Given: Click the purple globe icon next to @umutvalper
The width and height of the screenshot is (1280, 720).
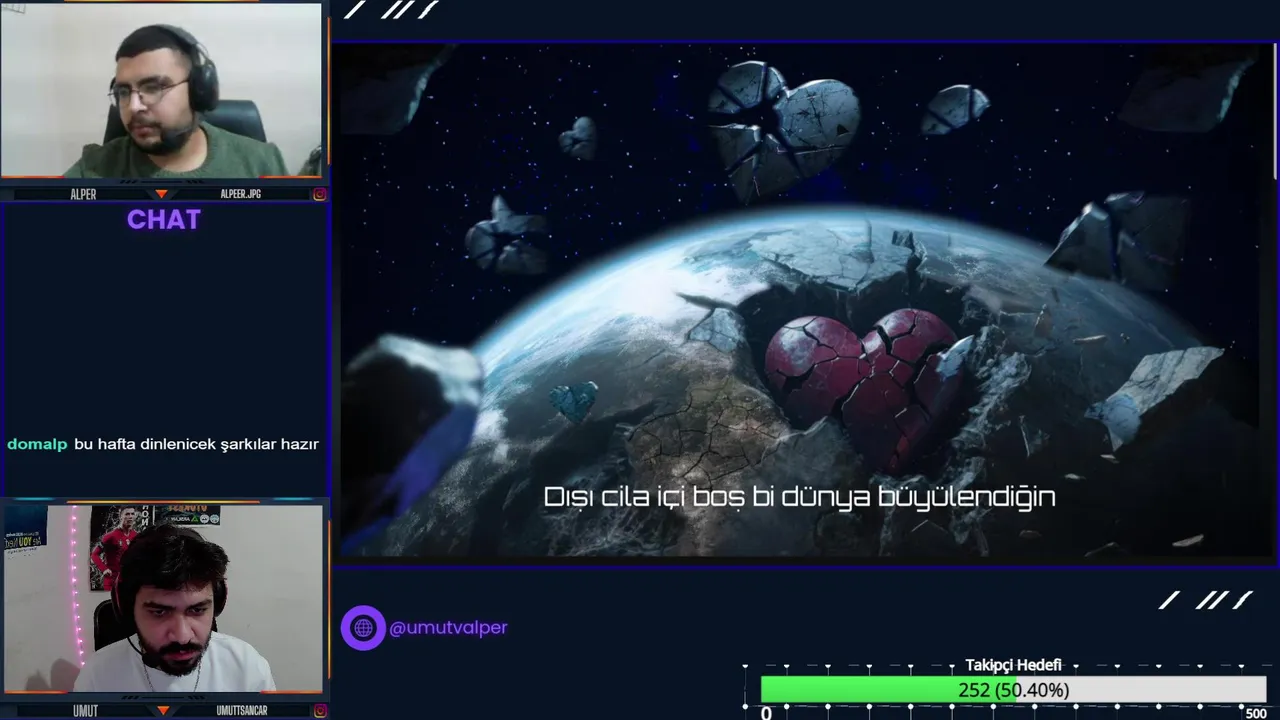Looking at the screenshot, I should click(363, 628).
